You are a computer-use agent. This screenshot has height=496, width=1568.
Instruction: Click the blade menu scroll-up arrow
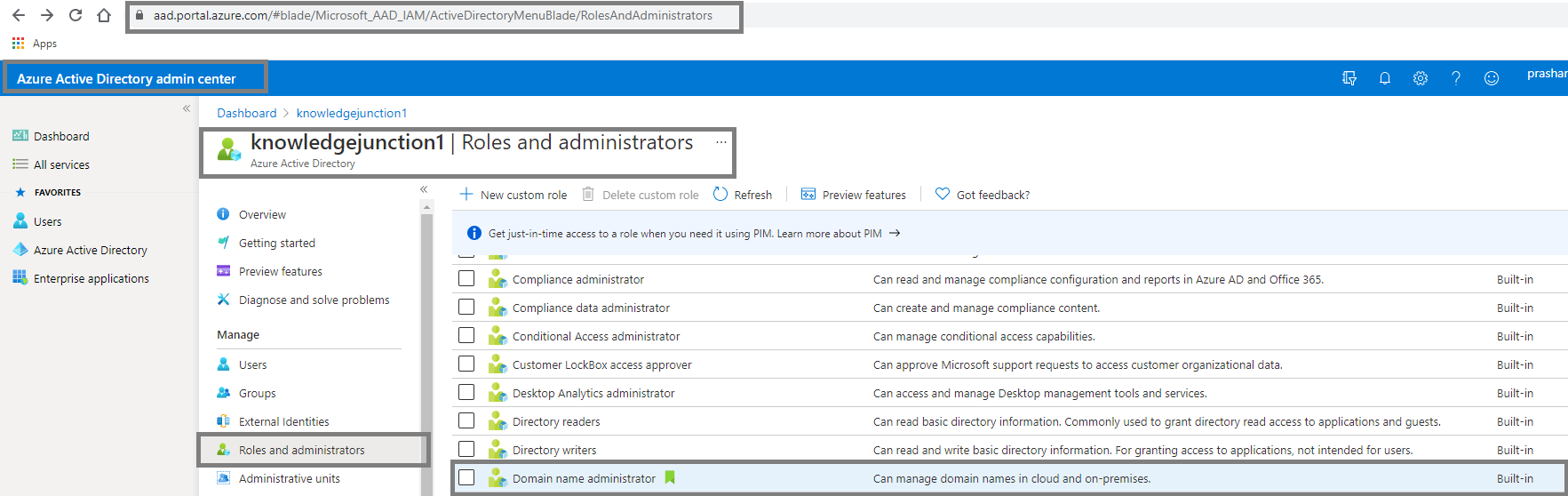pyautogui.click(x=427, y=206)
